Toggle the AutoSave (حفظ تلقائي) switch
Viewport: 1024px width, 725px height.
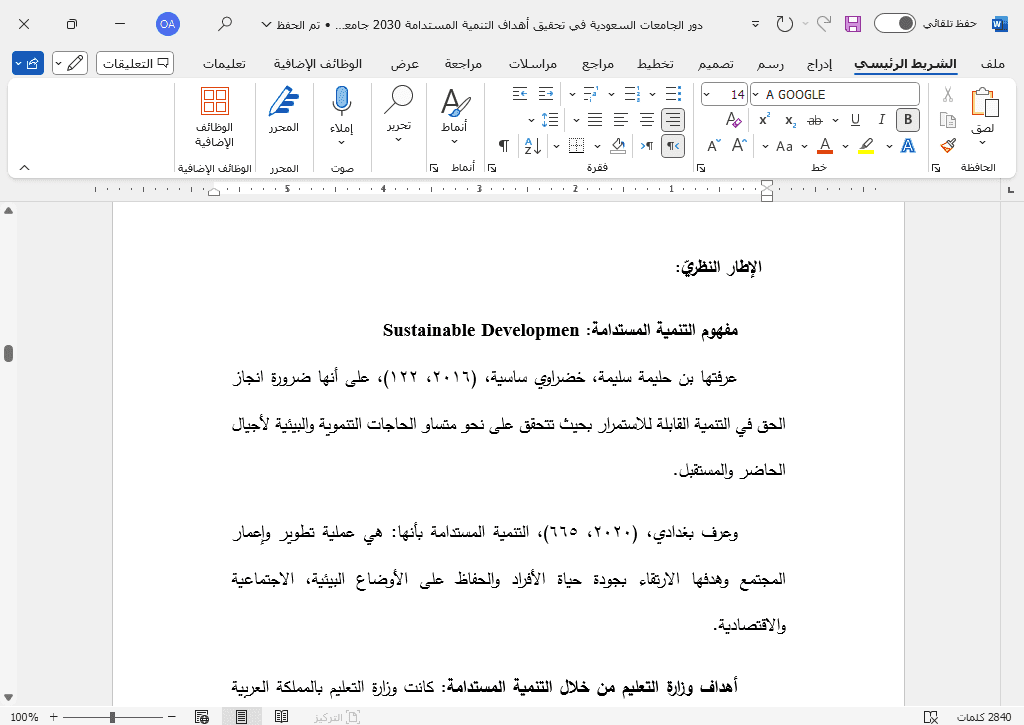coord(895,24)
